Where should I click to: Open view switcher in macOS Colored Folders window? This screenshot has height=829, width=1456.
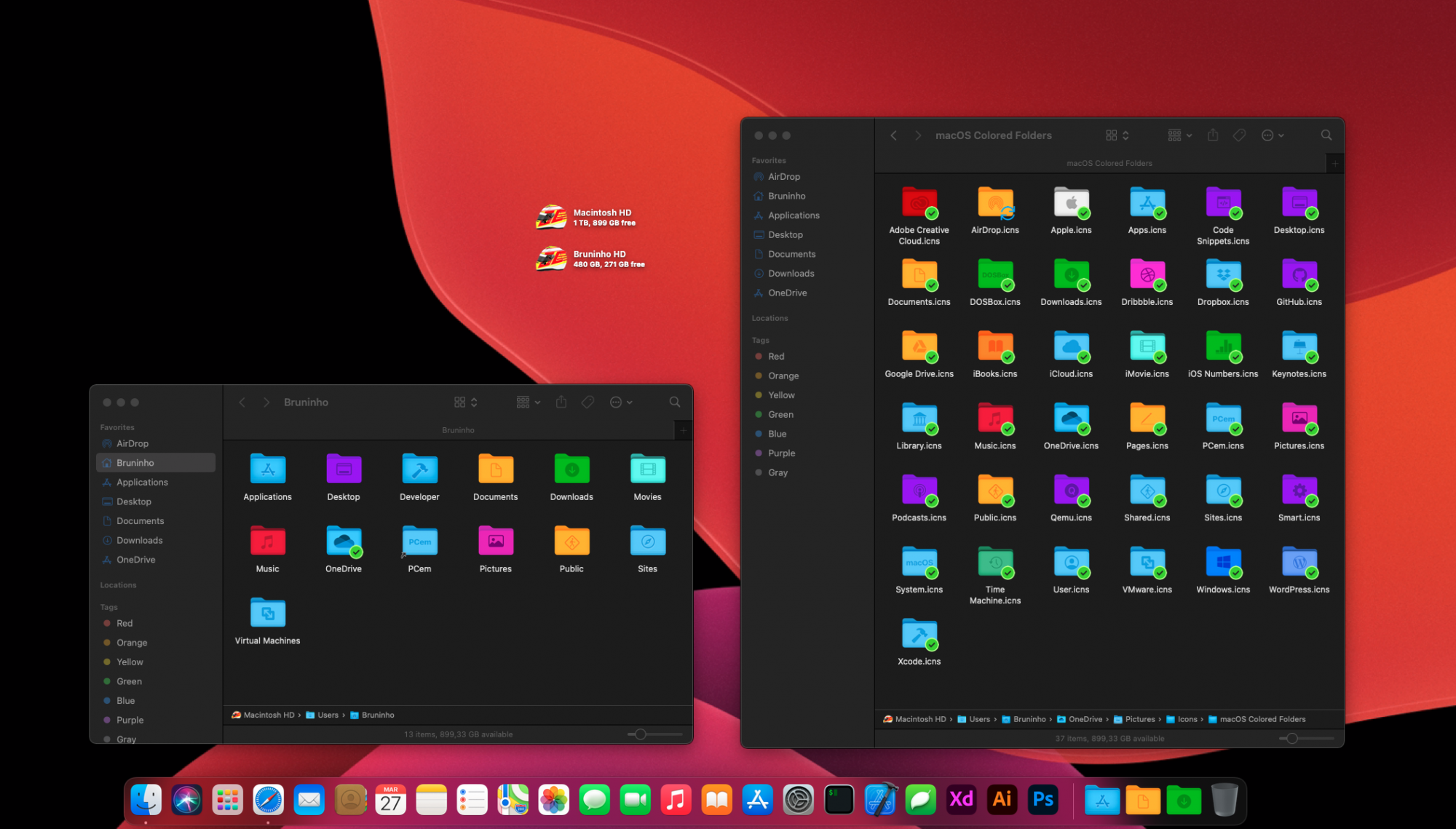[1117, 135]
